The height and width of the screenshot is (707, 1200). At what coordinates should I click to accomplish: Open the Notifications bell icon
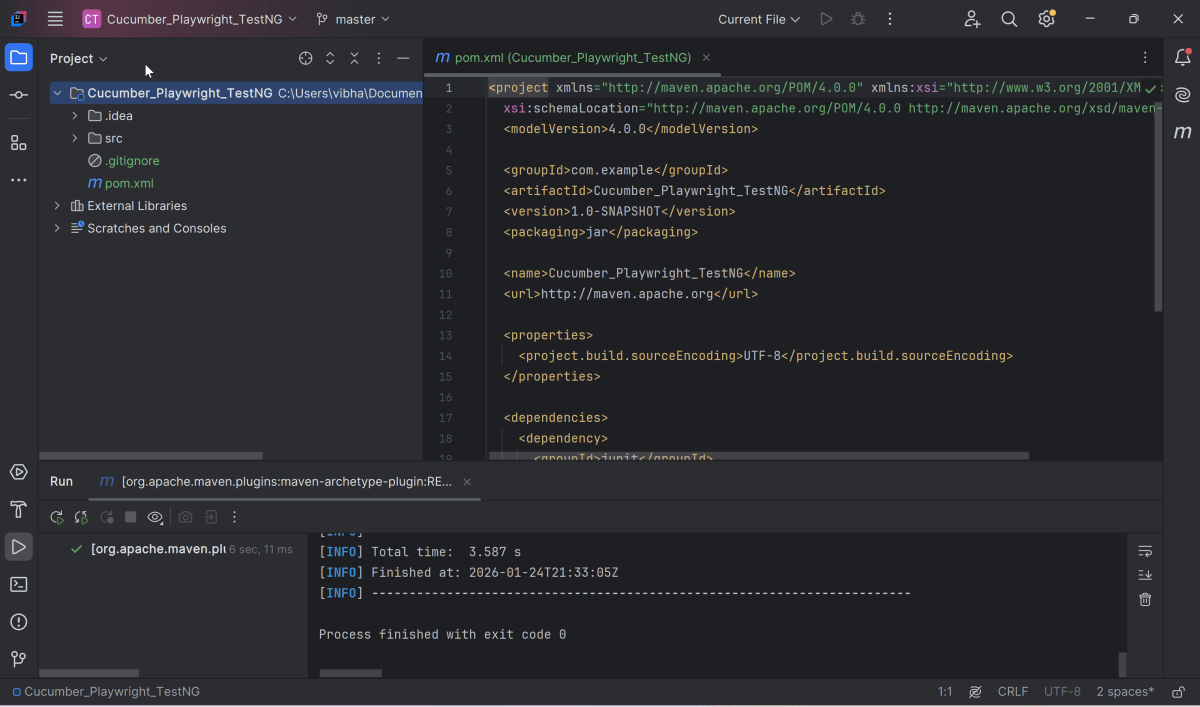point(1182,58)
